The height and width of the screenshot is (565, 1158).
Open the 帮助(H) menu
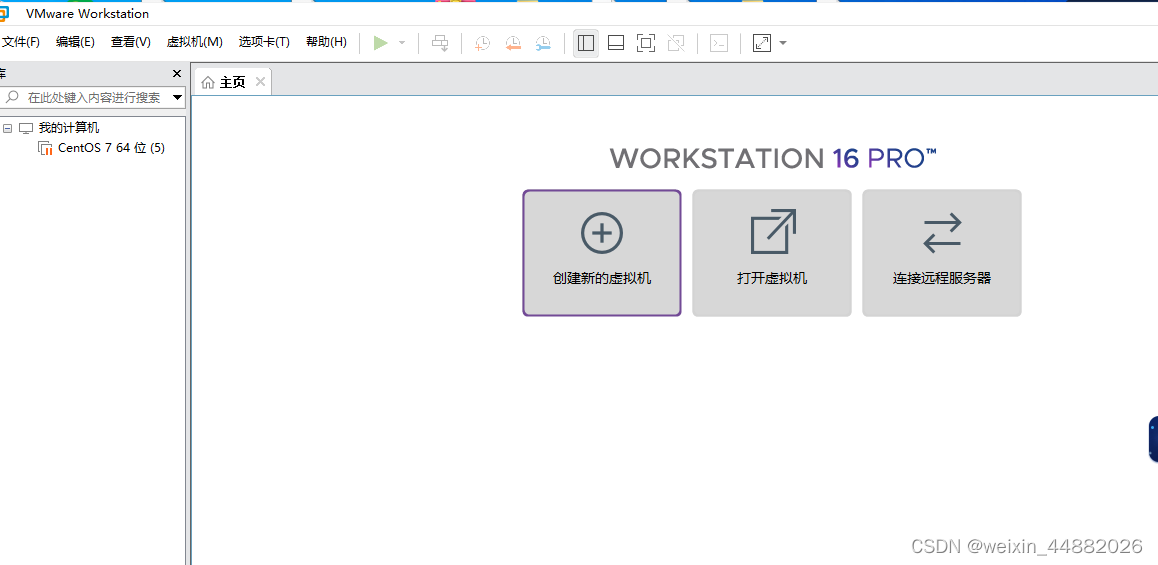click(x=326, y=42)
